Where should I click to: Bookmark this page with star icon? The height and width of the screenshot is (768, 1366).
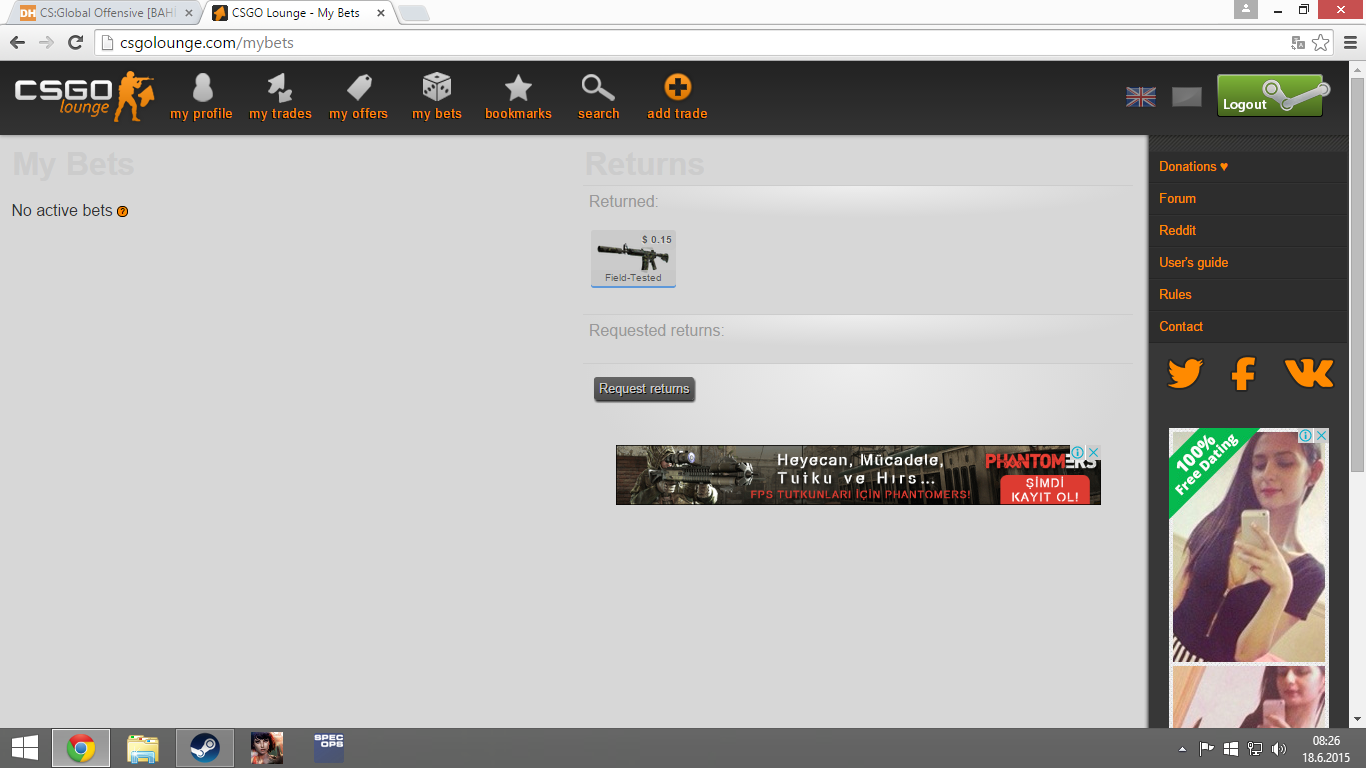pyautogui.click(x=1321, y=43)
